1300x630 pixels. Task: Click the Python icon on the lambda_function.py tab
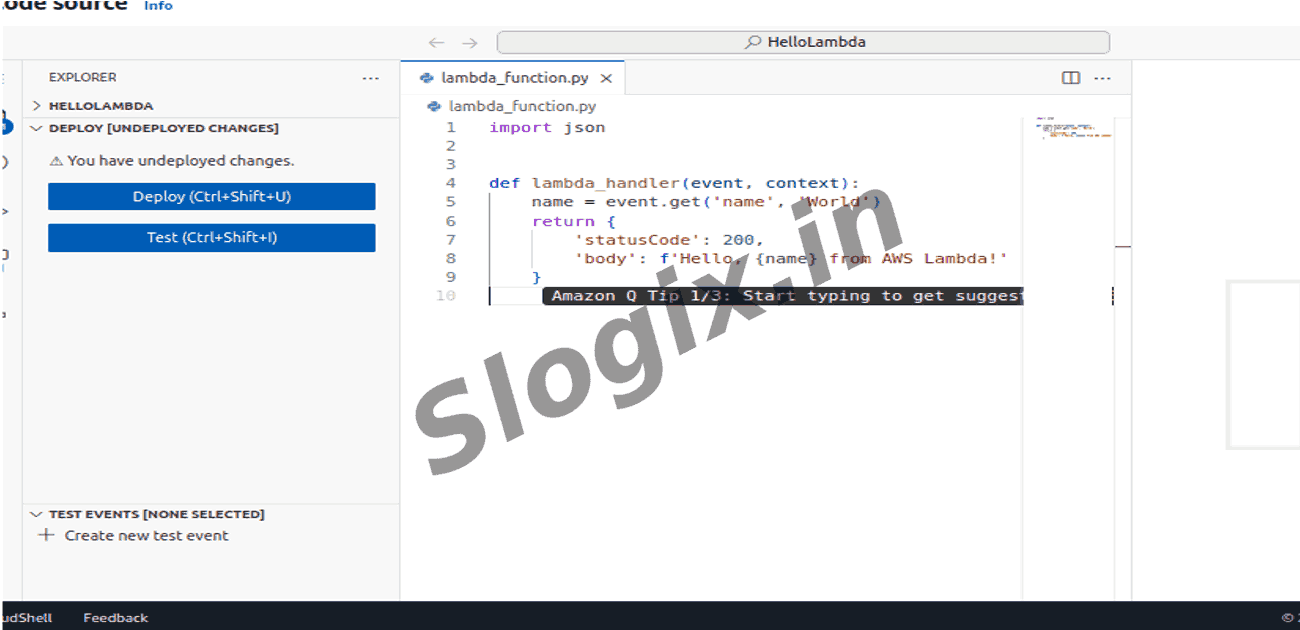(425, 76)
